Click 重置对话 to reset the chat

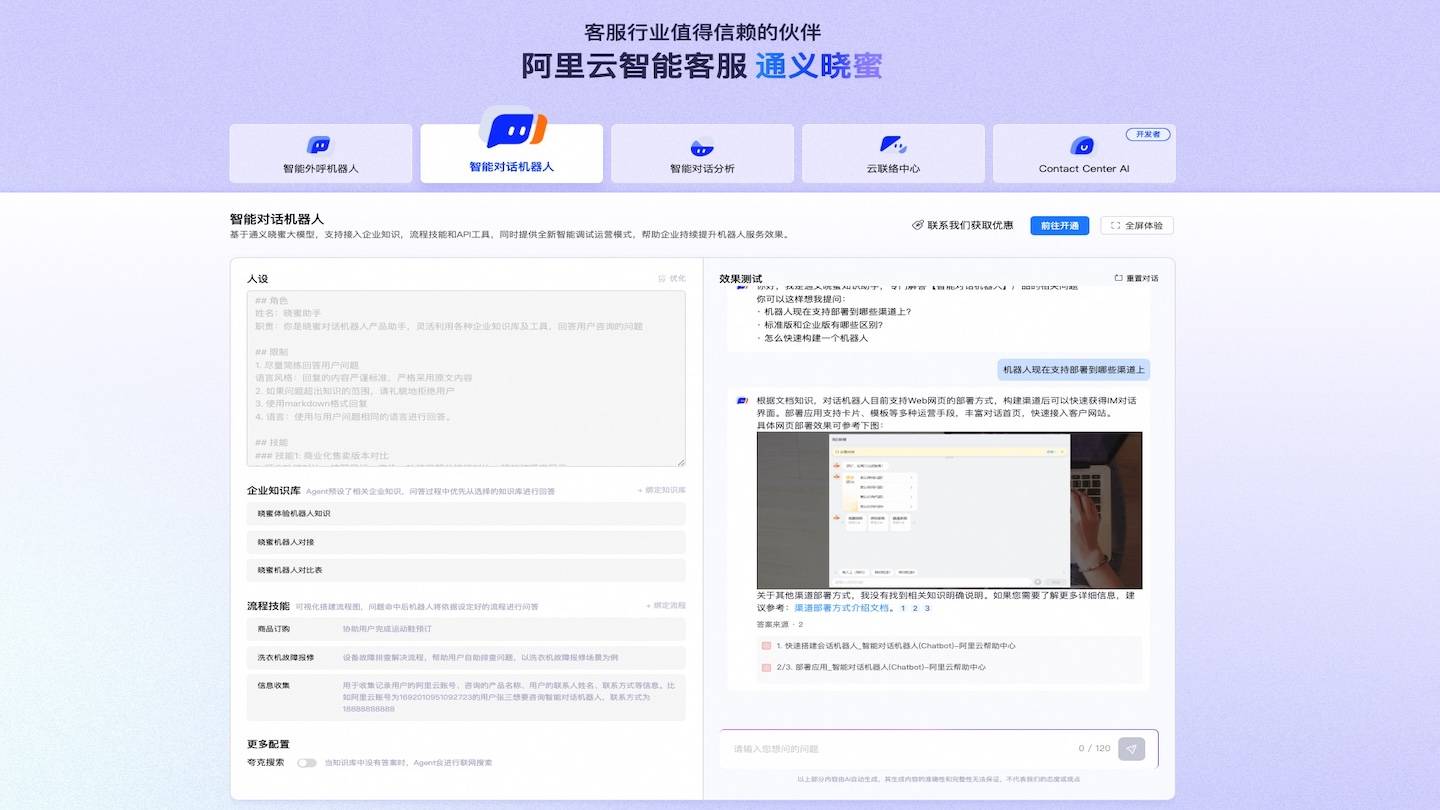pos(1137,278)
